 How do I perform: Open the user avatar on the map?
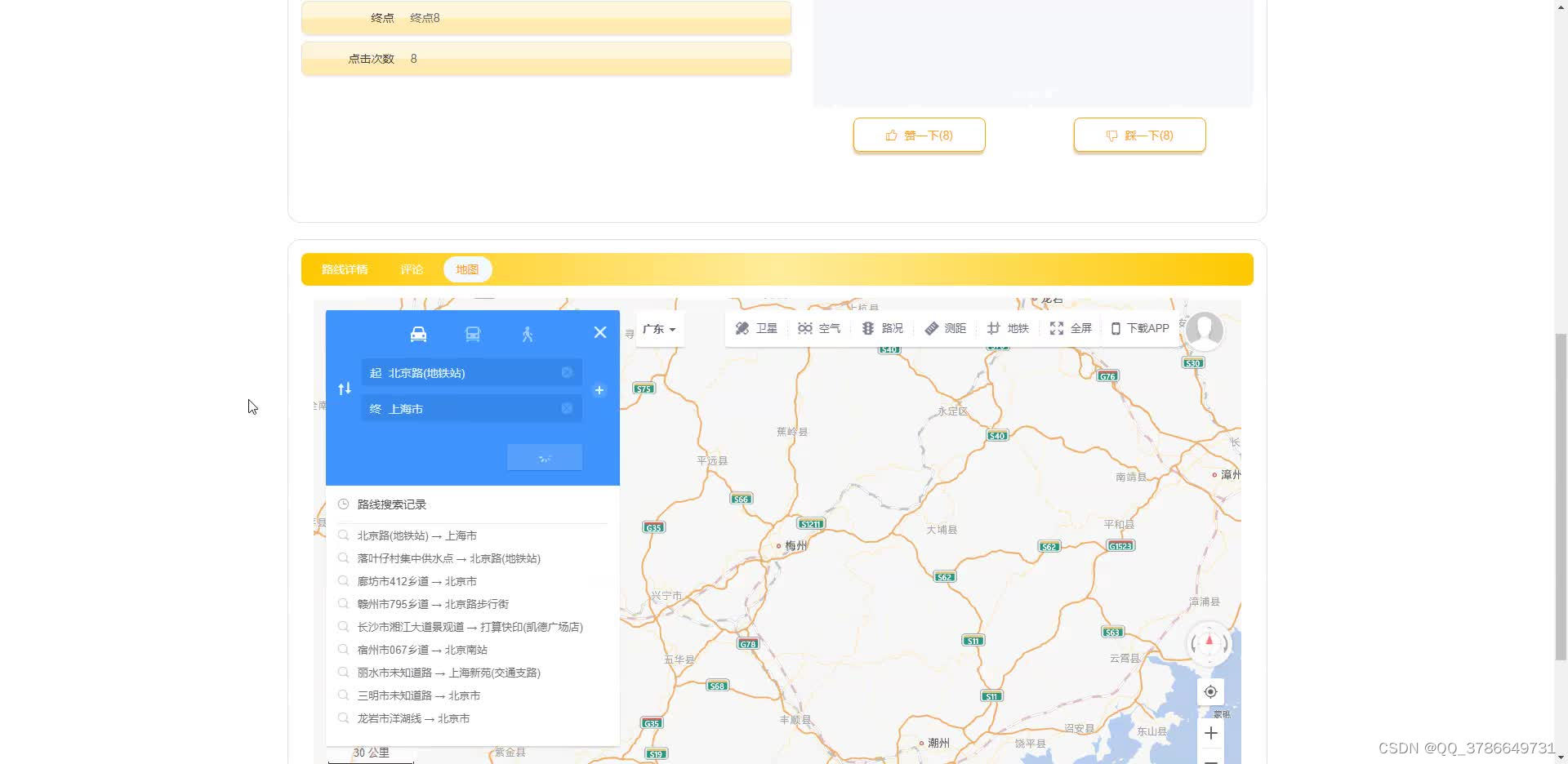coord(1205,331)
